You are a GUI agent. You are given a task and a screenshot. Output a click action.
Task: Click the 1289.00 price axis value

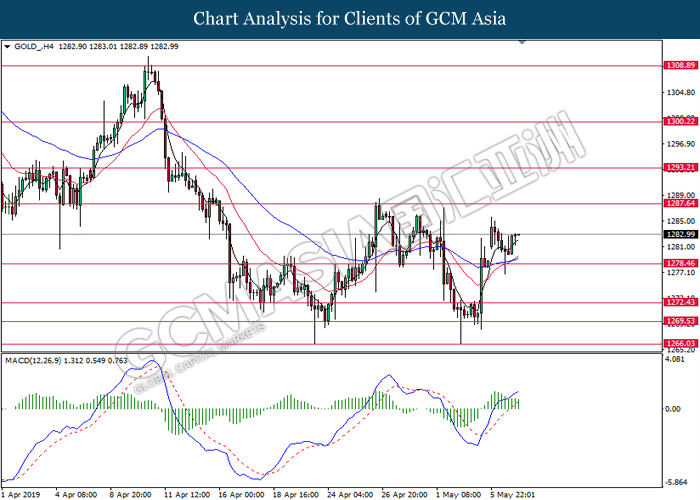681,196
